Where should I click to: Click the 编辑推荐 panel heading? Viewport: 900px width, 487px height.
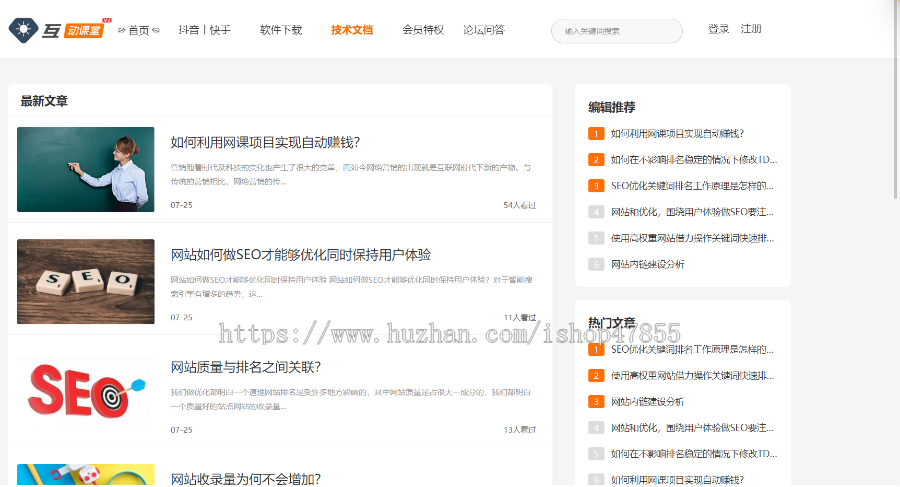click(612, 107)
